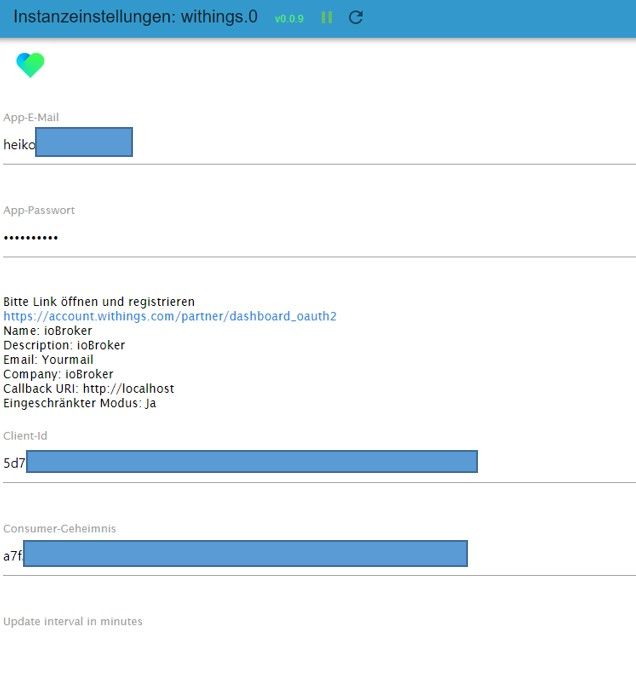Click the title Instanzeinstellungen: withings.0
This screenshot has width=636, height=698.
(135, 17)
